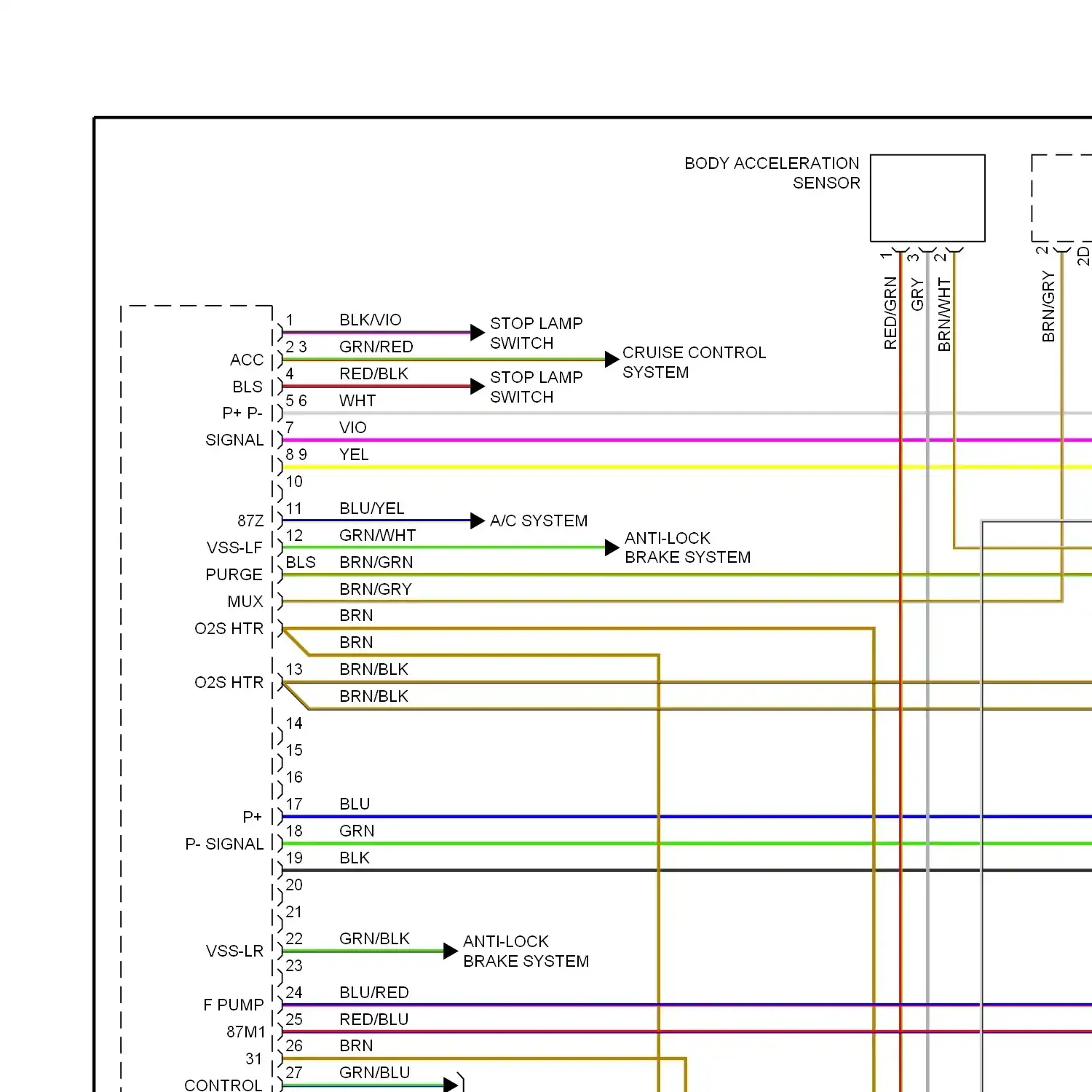The image size is (1092, 1092).
Task: Select the P+ P- terminal label
Action: point(242,413)
